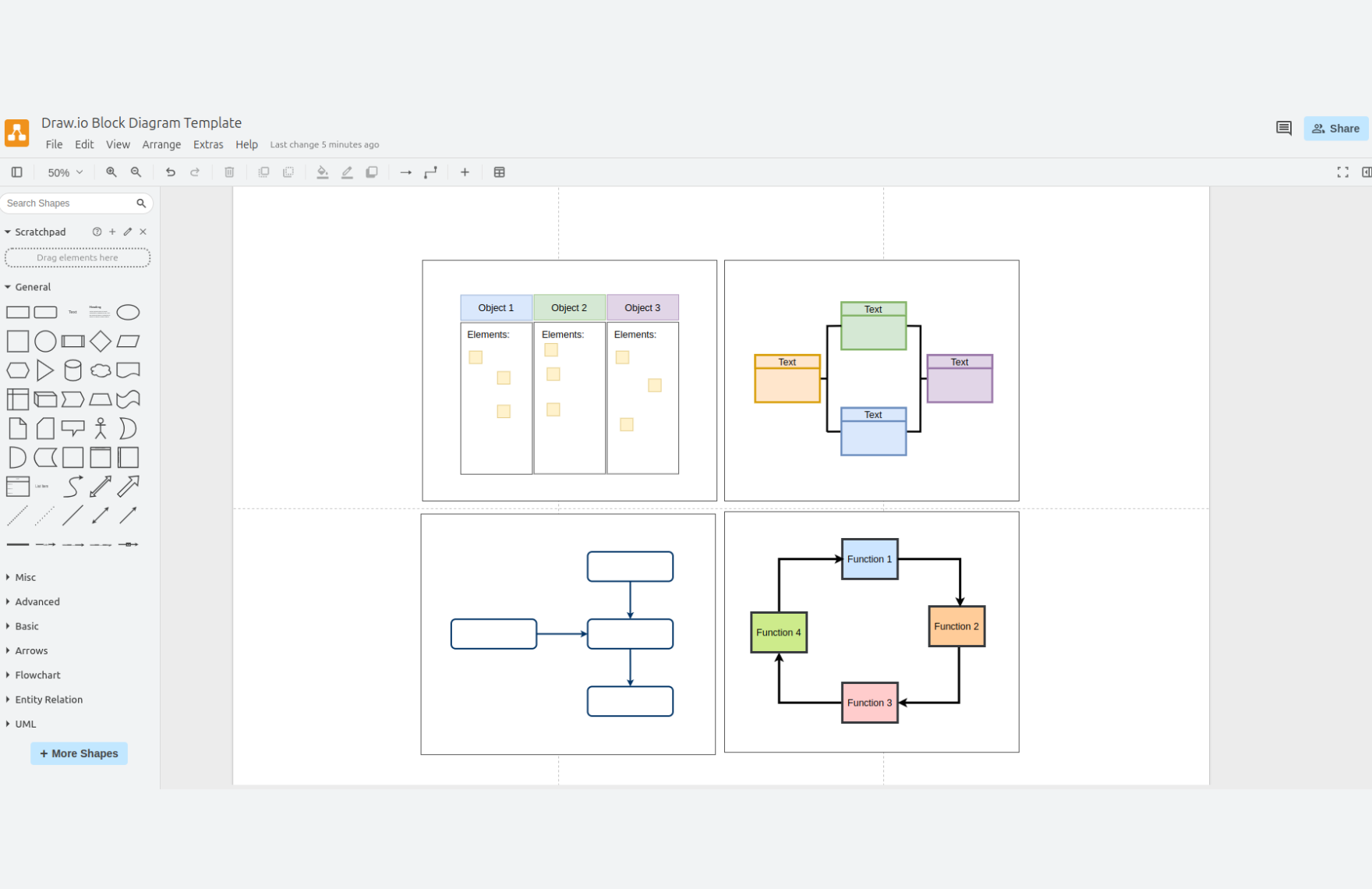Expand the Entity Relation shapes section

coord(48,700)
